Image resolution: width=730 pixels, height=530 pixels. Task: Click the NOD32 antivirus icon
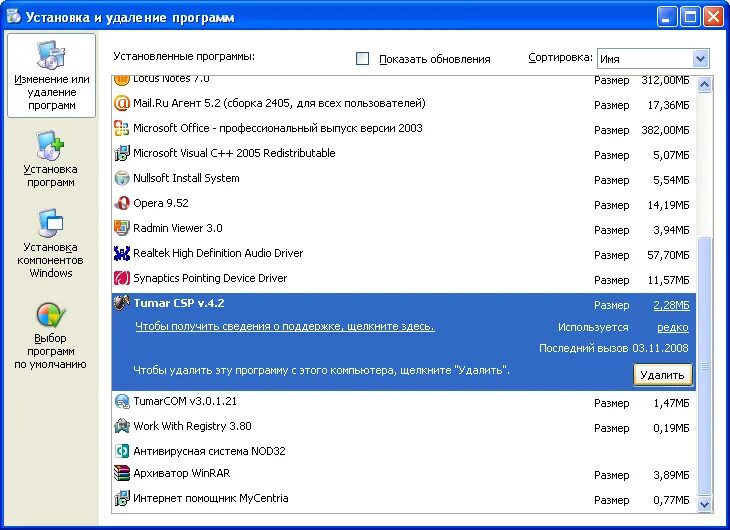click(x=122, y=451)
